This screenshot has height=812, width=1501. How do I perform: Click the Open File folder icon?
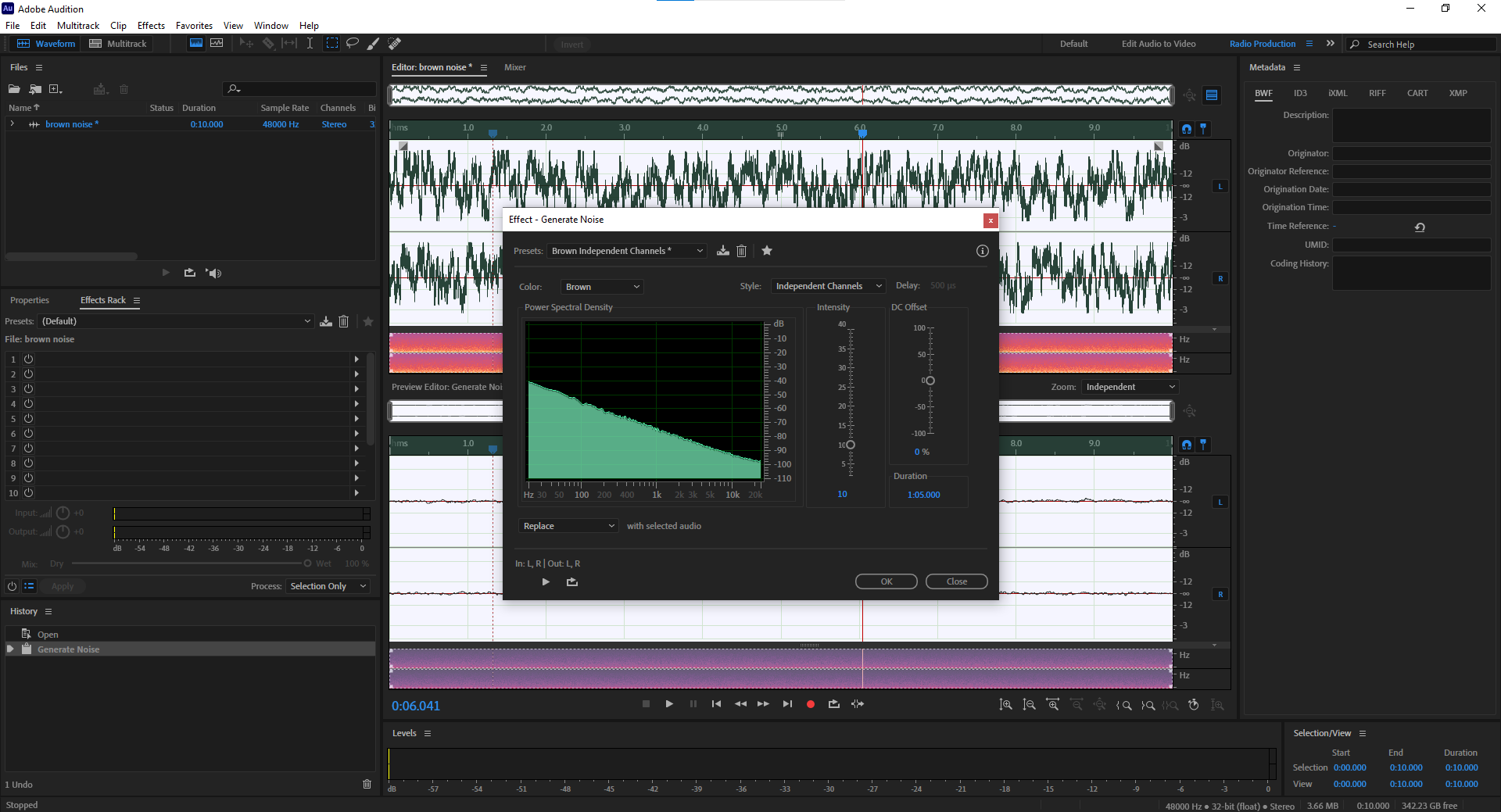[14, 89]
